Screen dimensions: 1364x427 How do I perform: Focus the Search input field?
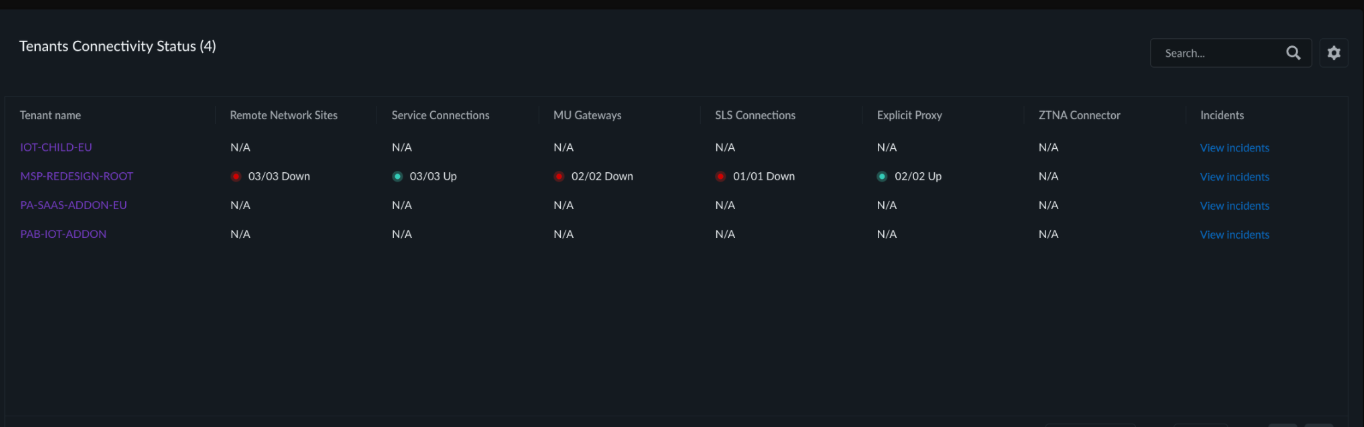point(1220,53)
